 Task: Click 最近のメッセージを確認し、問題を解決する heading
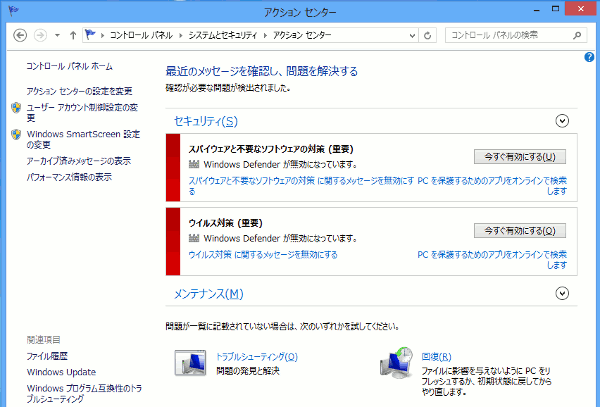tap(262, 71)
